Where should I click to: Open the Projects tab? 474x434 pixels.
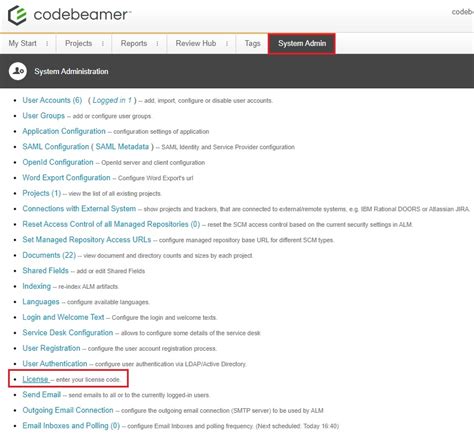point(78,43)
